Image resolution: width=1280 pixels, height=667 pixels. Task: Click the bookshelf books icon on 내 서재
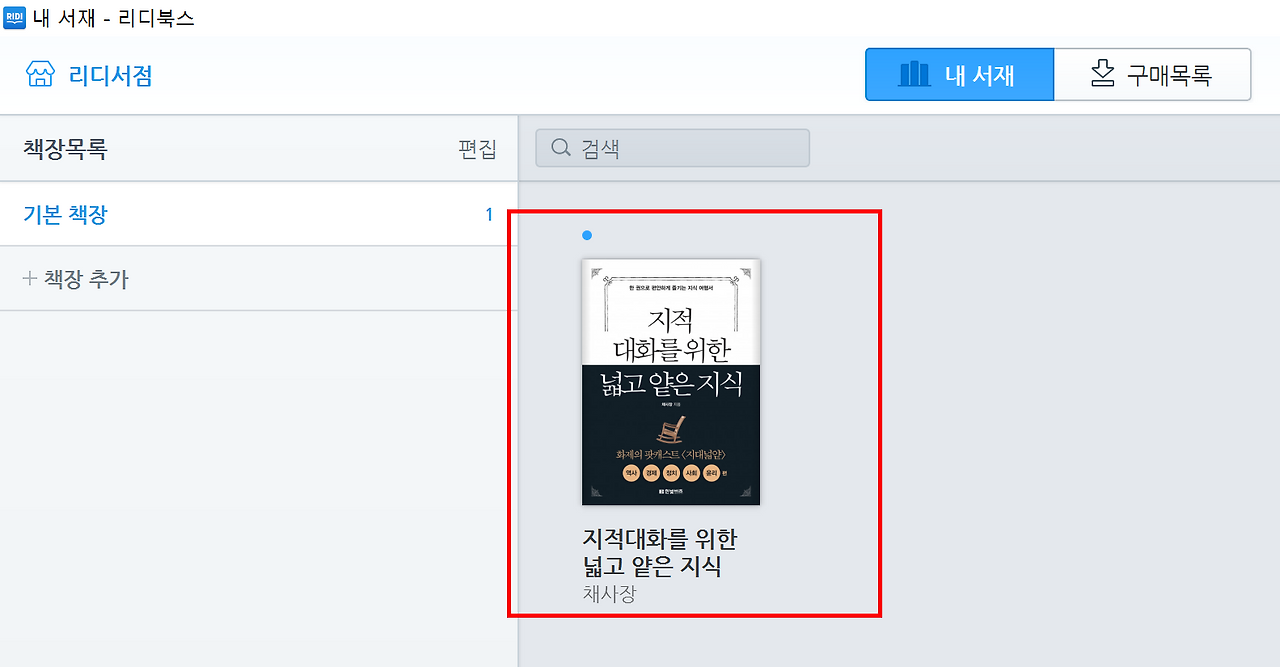914,74
